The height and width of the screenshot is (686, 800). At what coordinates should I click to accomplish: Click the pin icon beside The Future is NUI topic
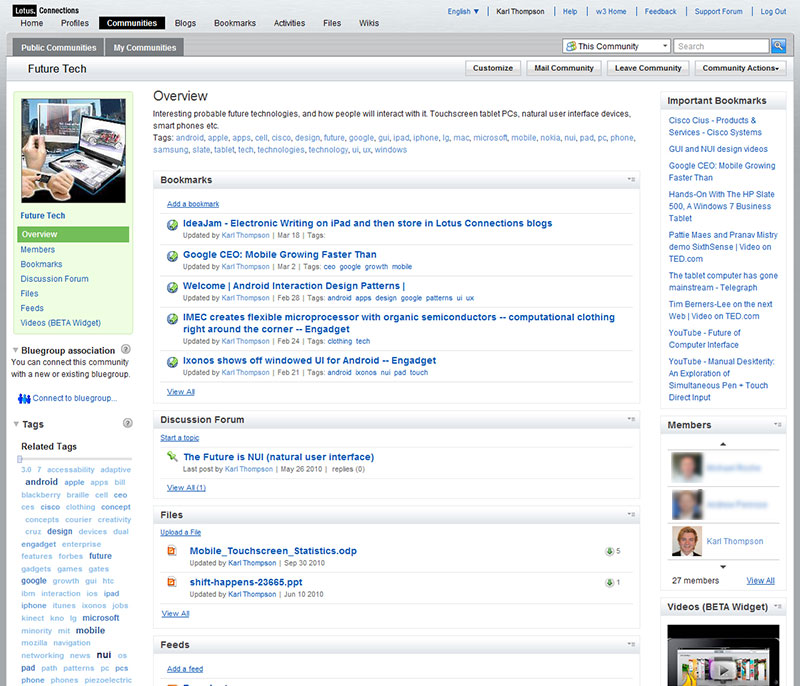tap(172, 456)
